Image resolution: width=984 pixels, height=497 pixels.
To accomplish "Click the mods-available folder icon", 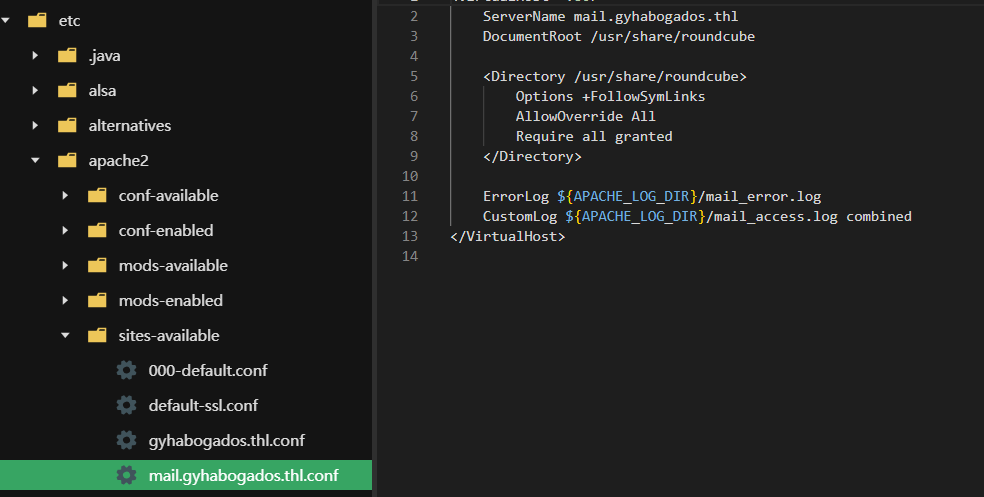I will click(x=97, y=265).
